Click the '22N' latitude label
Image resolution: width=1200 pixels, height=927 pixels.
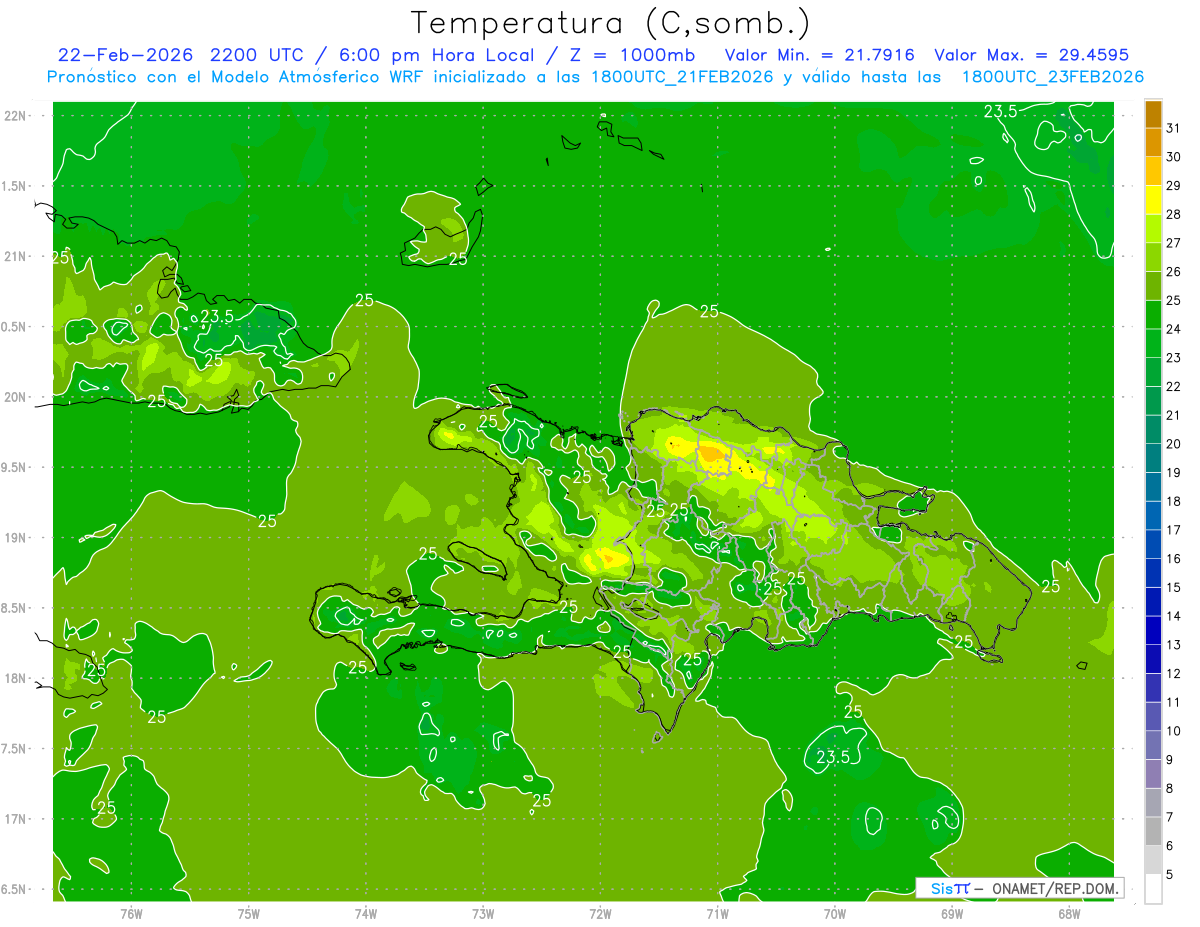click(x=15, y=116)
